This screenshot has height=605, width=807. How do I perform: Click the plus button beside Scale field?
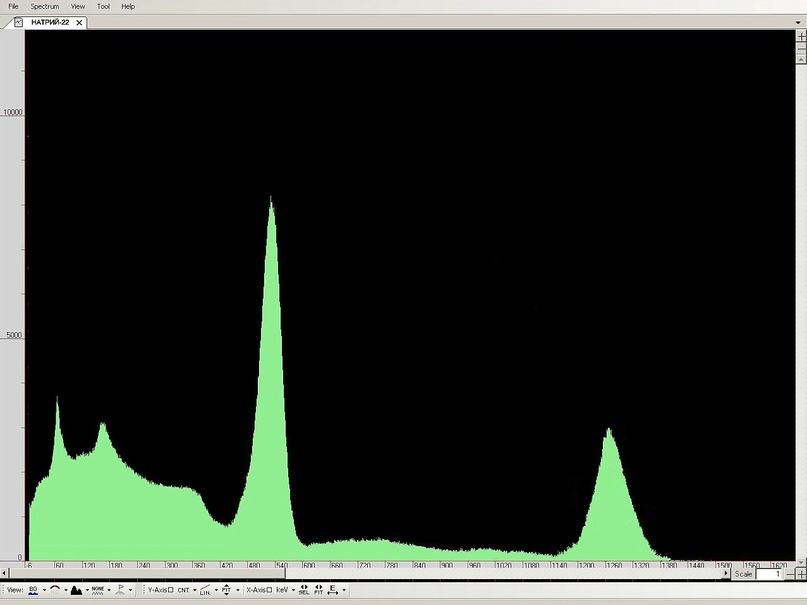tap(801, 574)
